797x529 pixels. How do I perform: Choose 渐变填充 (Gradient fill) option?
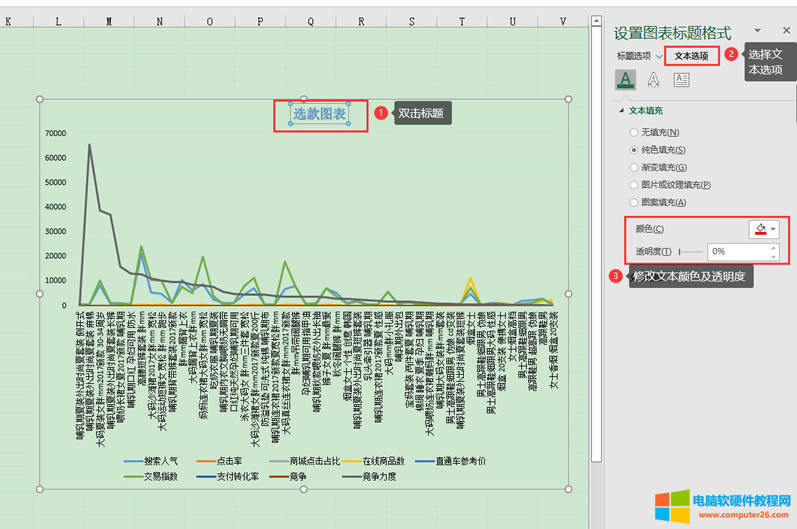[x=634, y=167]
